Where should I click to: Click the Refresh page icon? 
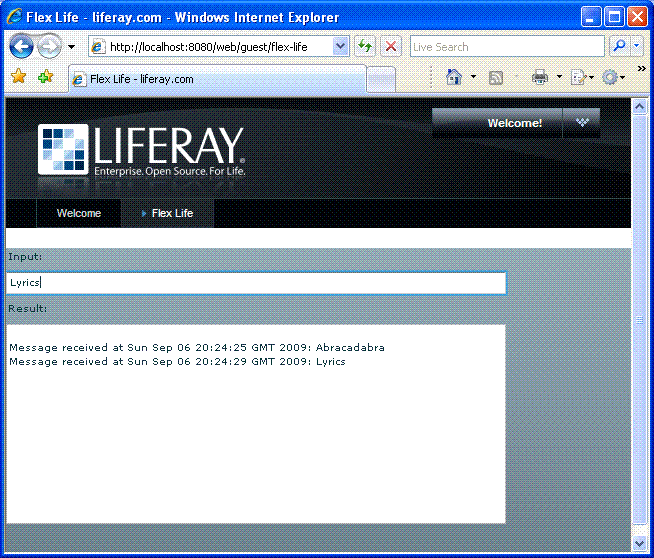point(365,46)
